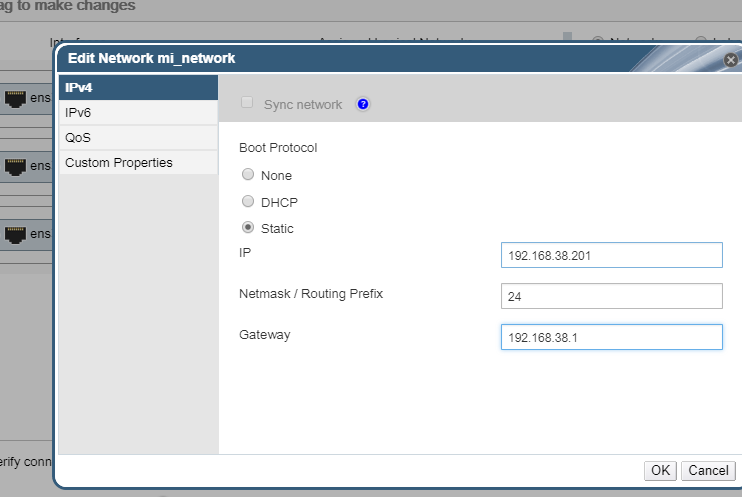The height and width of the screenshot is (497, 742).
Task: Tick the Sync network checkbox
Action: (x=247, y=102)
